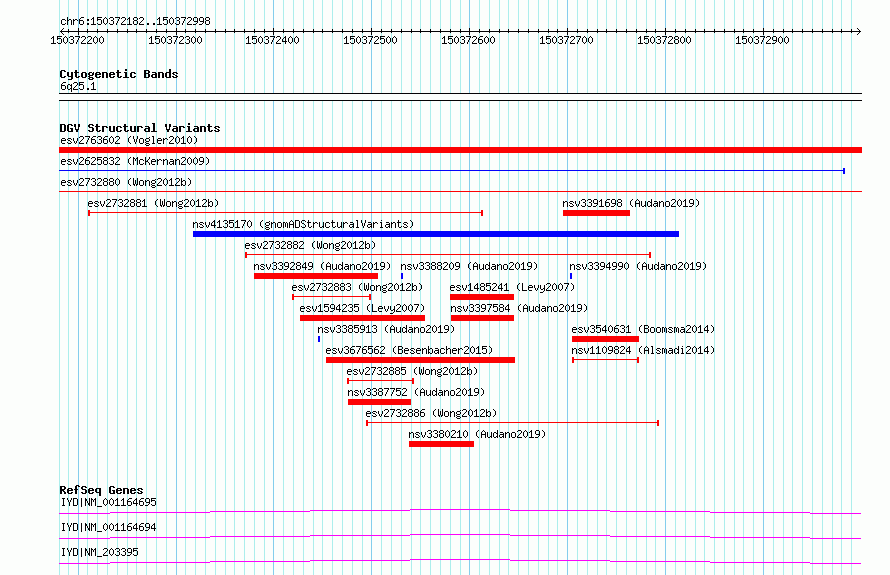Screen dimensions: 890x575
Task: Click nsv3392849 (Audano2019) variant label
Action: tap(322, 266)
